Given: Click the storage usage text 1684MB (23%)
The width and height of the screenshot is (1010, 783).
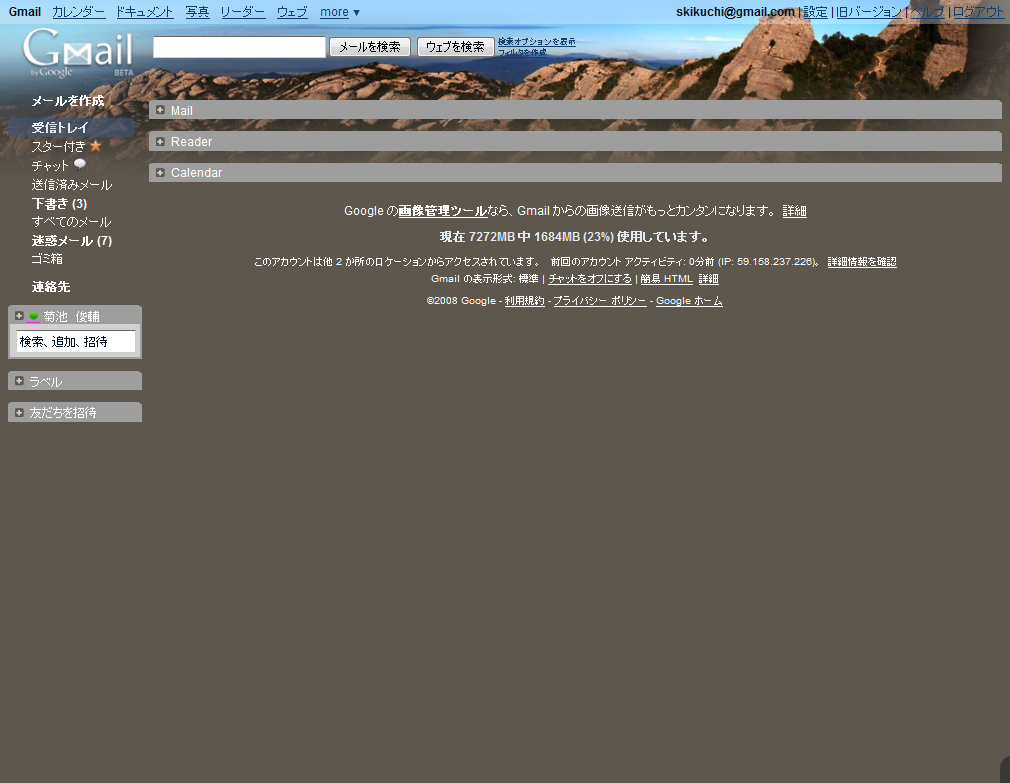Looking at the screenshot, I should point(573,237).
